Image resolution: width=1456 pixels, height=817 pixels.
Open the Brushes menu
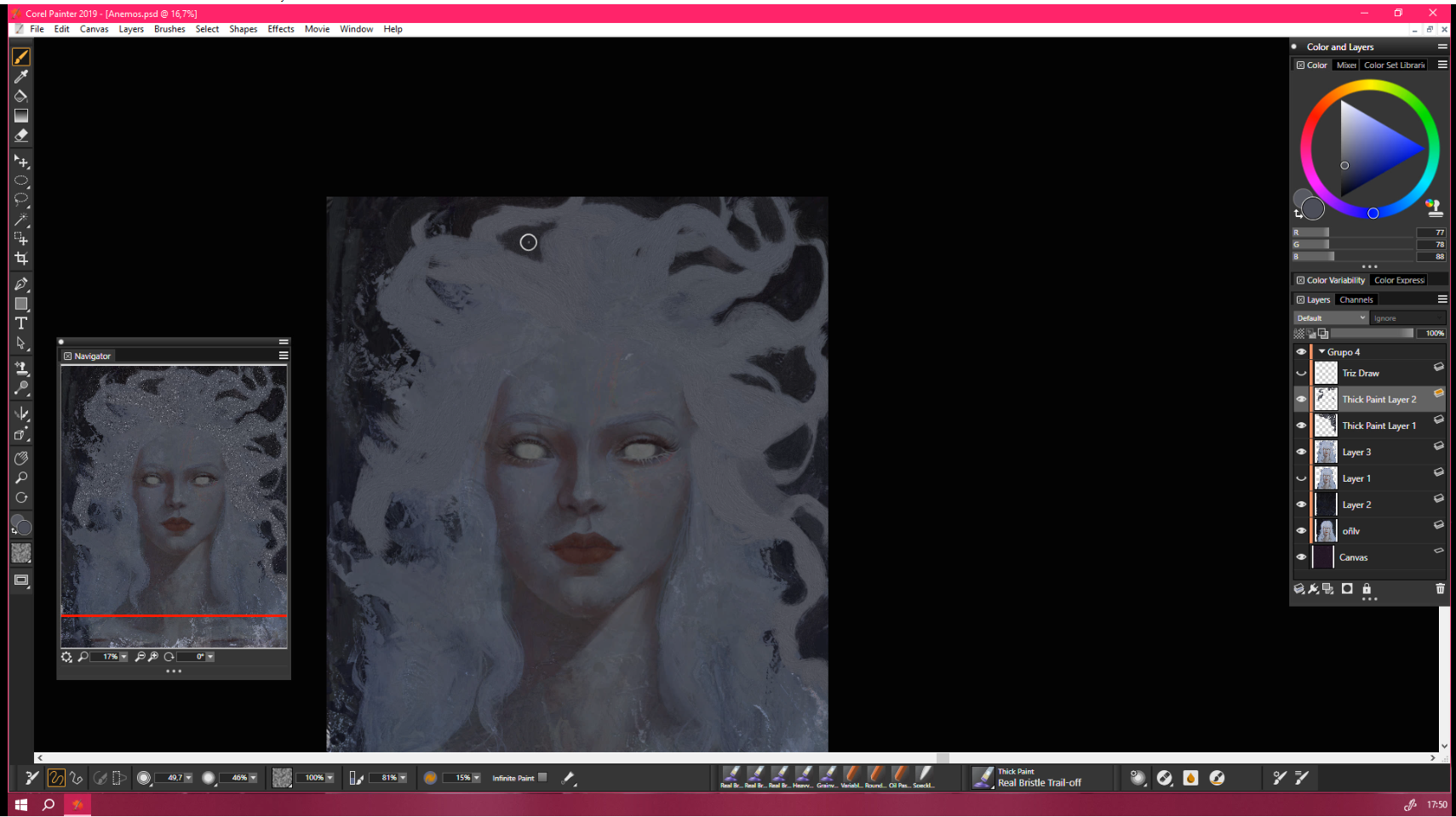click(169, 29)
